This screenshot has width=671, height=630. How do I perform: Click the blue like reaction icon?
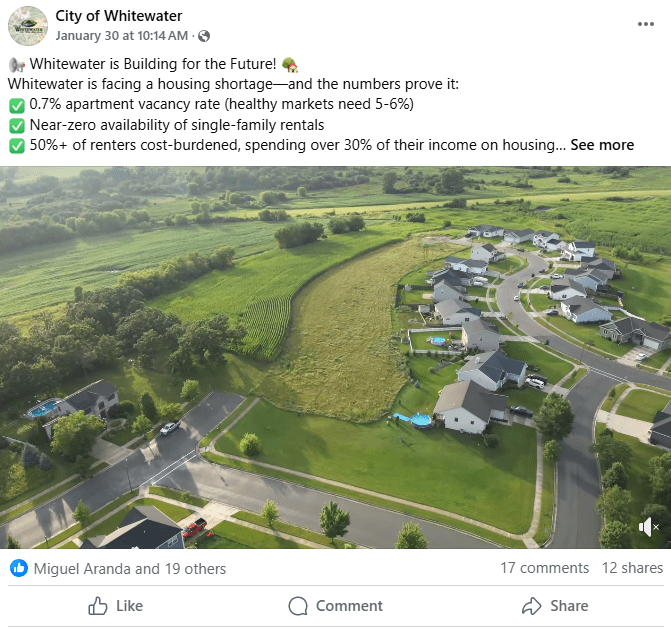[18, 568]
